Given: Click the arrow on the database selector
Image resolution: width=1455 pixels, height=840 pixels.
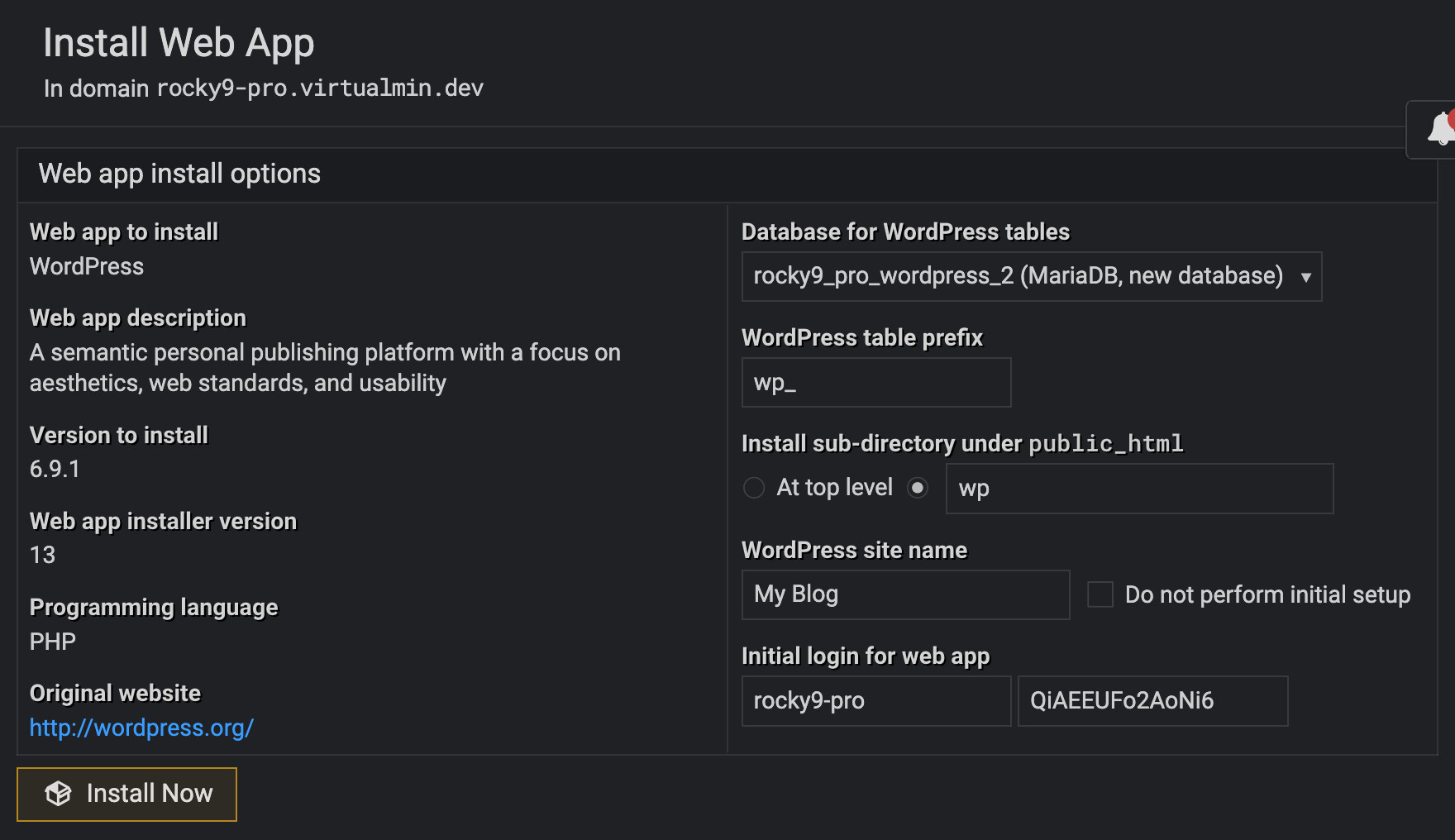Looking at the screenshot, I should (1305, 277).
